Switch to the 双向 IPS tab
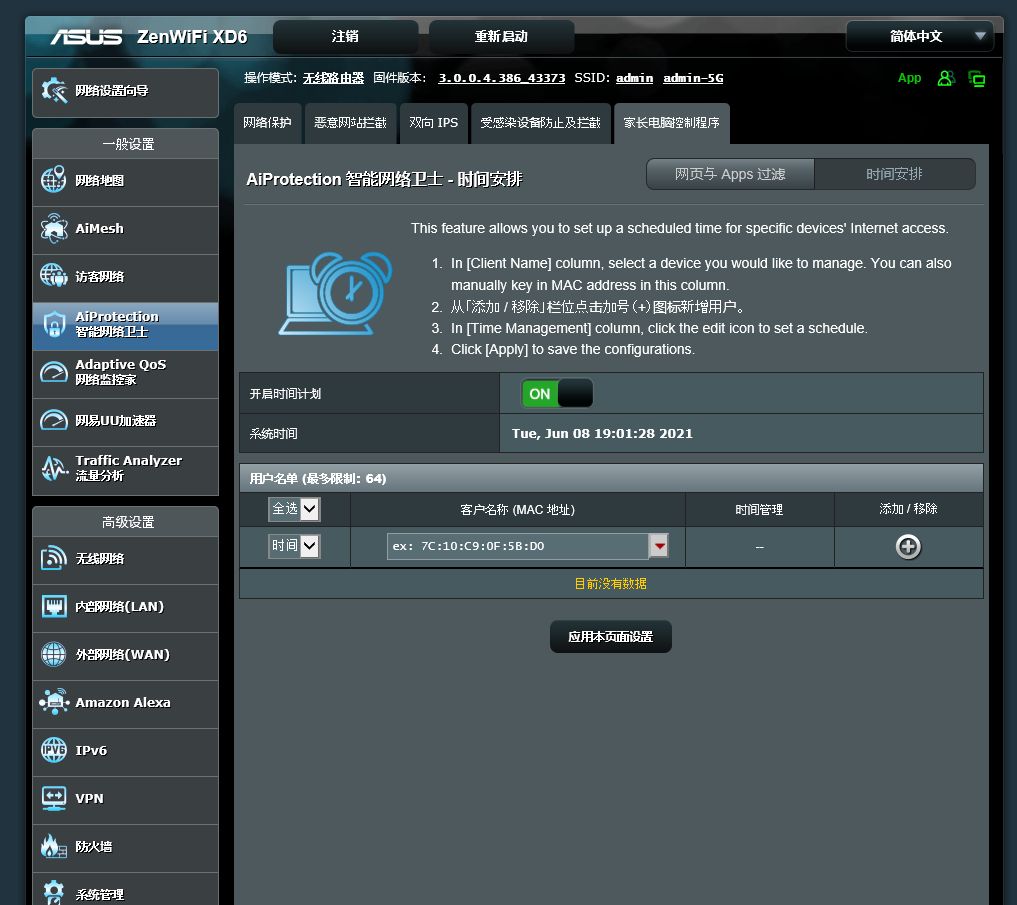This screenshot has width=1017, height=905. coord(433,123)
